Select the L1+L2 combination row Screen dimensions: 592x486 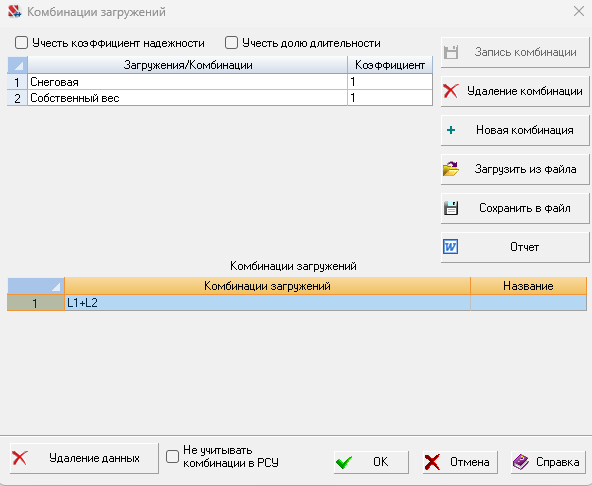pos(297,303)
